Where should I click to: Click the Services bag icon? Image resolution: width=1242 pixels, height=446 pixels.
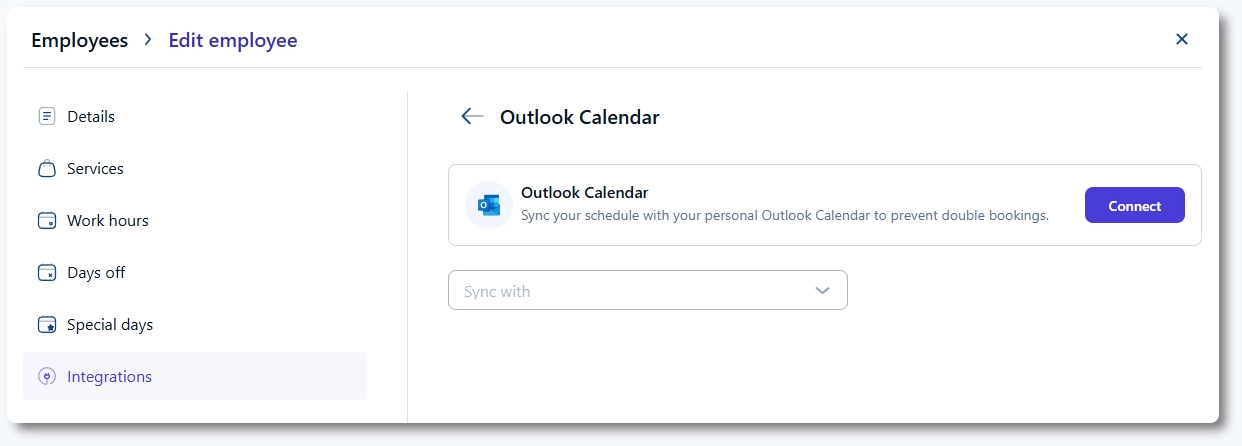pos(46,169)
